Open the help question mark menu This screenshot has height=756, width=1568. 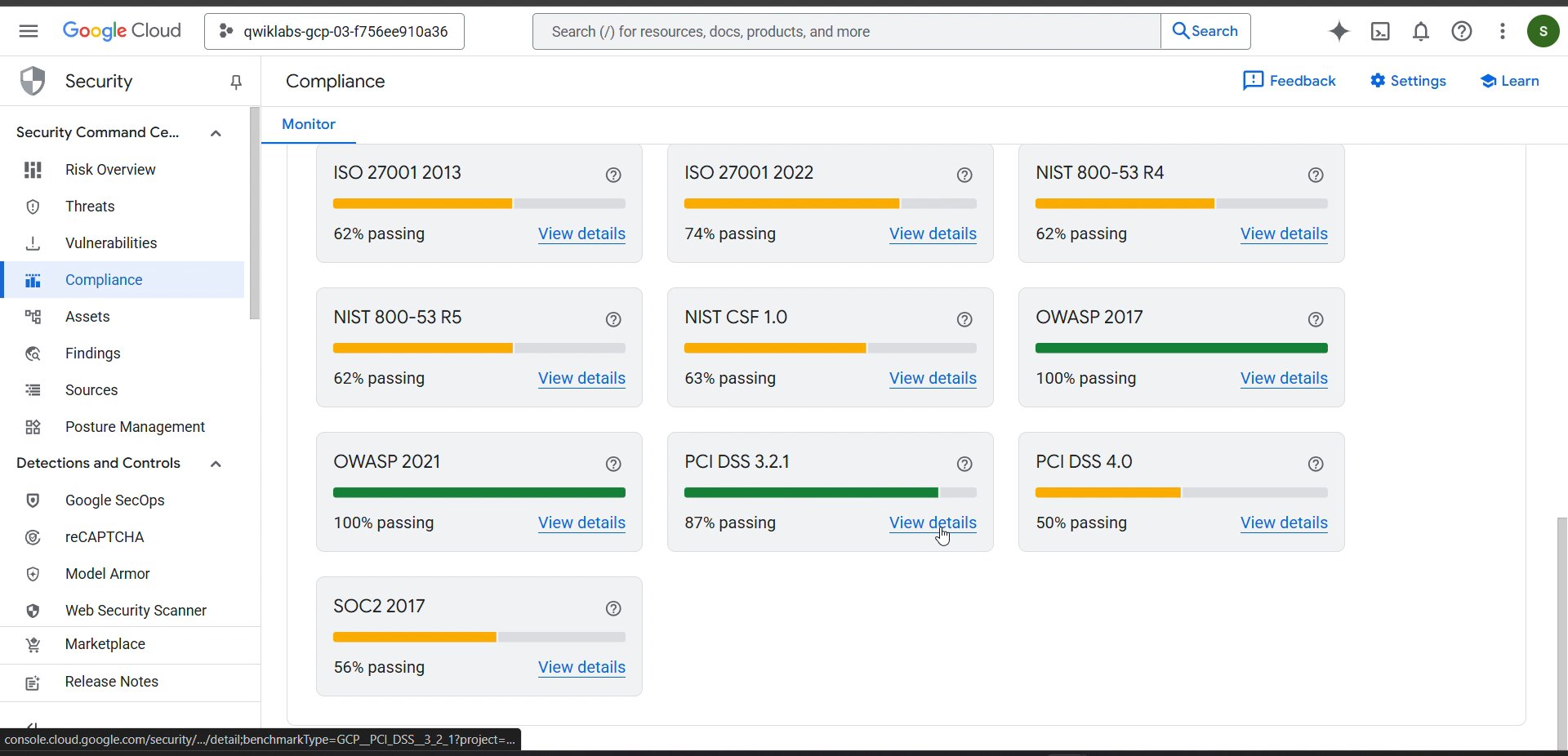(x=1462, y=31)
